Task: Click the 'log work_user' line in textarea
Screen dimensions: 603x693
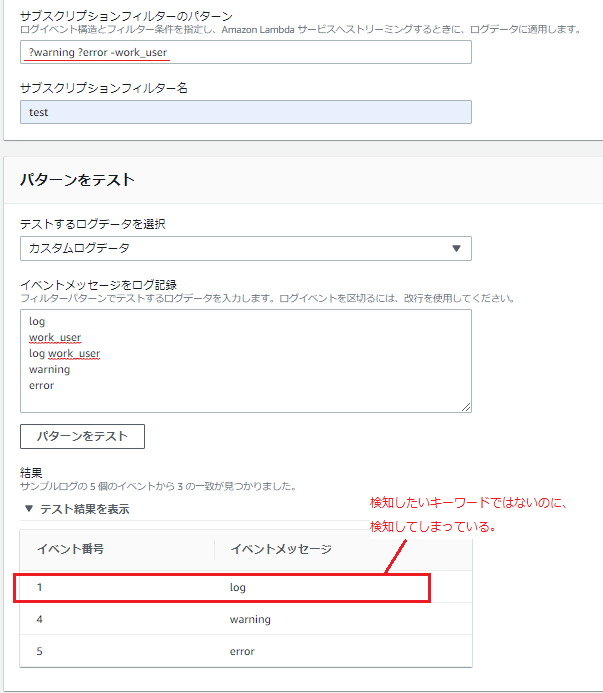Action: (x=65, y=354)
